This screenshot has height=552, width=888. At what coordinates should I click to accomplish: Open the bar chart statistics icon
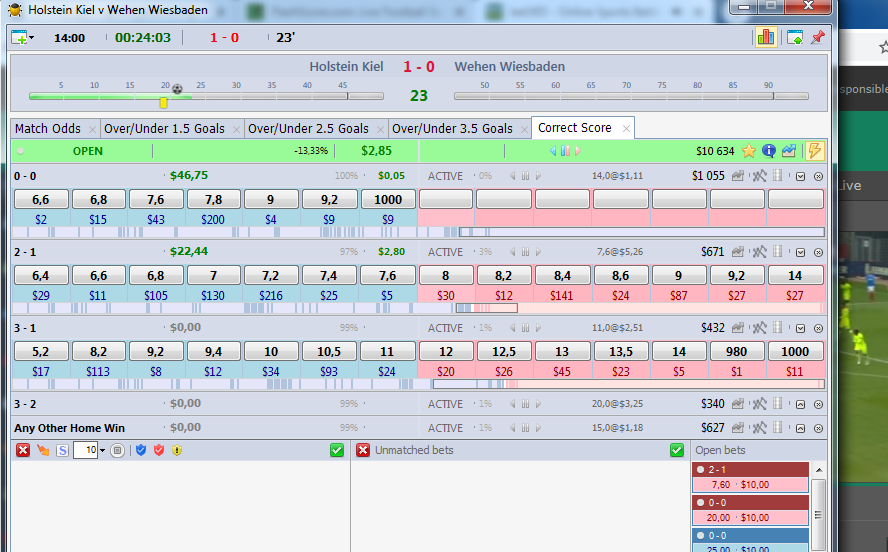766,38
